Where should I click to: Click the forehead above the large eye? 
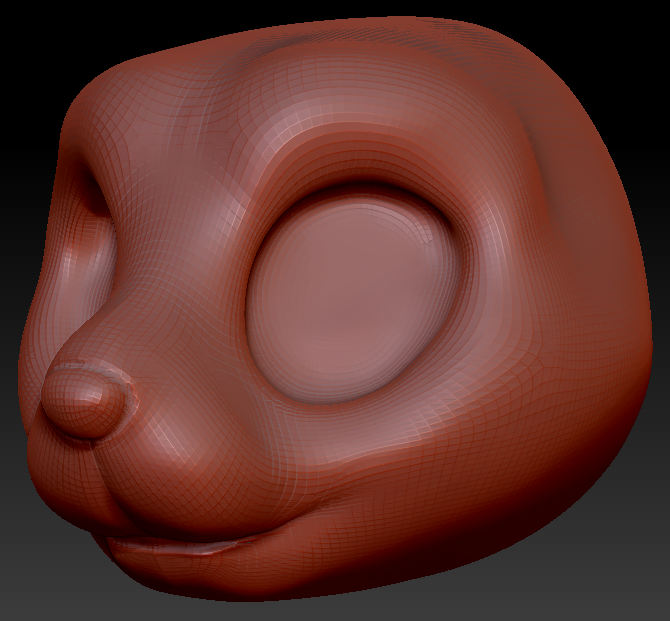coord(350,110)
